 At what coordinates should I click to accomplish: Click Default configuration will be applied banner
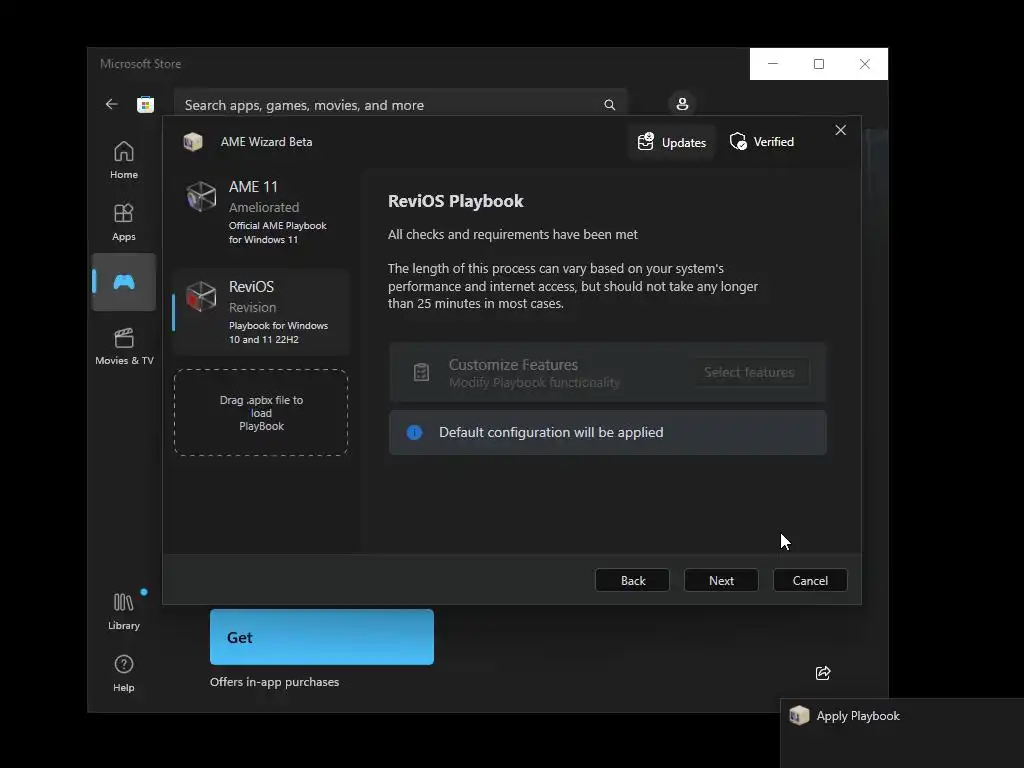[607, 432]
